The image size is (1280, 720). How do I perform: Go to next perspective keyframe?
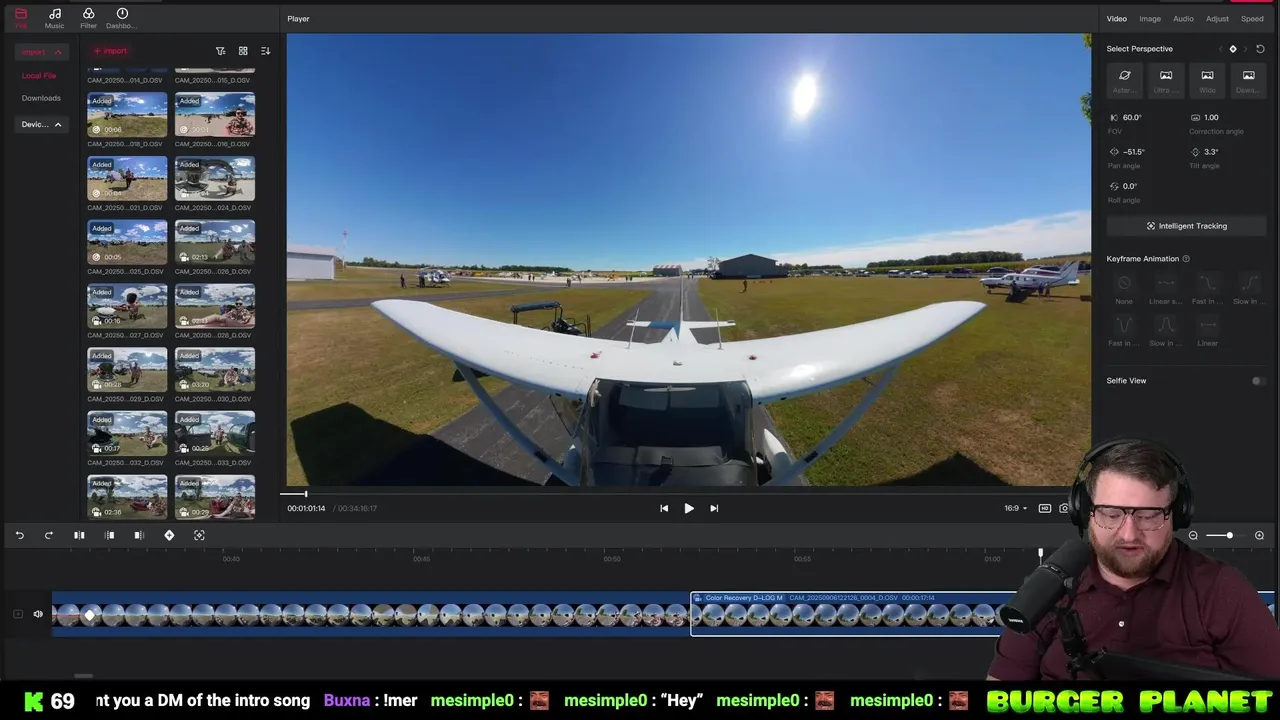pyautogui.click(x=1246, y=49)
